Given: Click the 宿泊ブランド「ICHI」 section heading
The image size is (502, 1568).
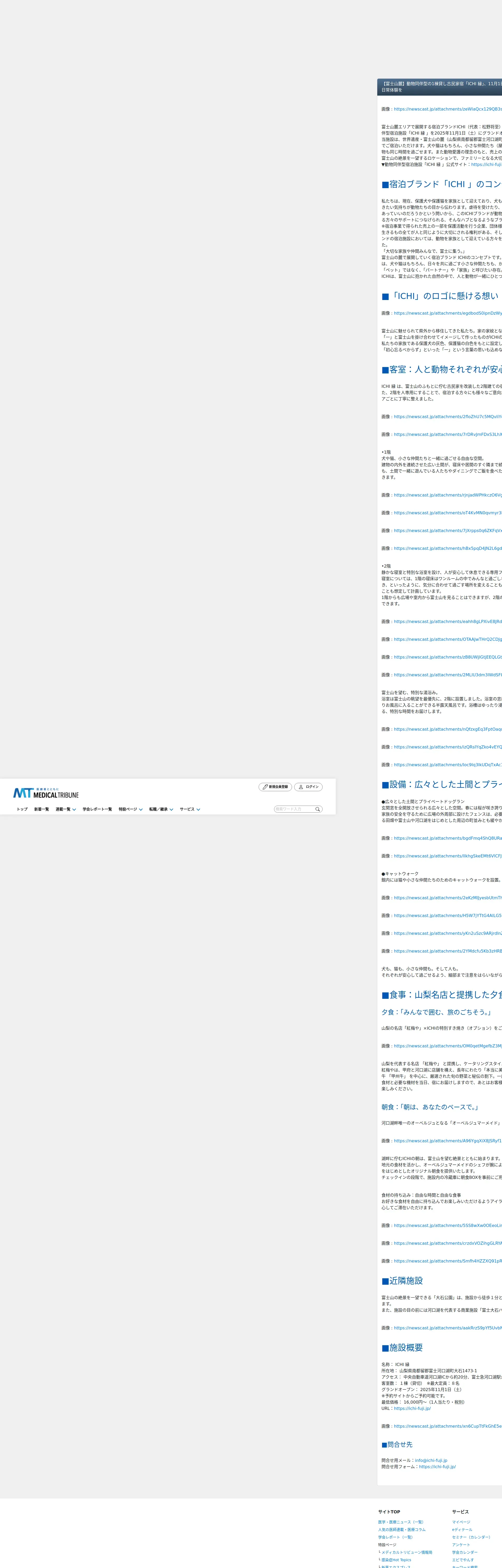Looking at the screenshot, I should [x=442, y=185].
